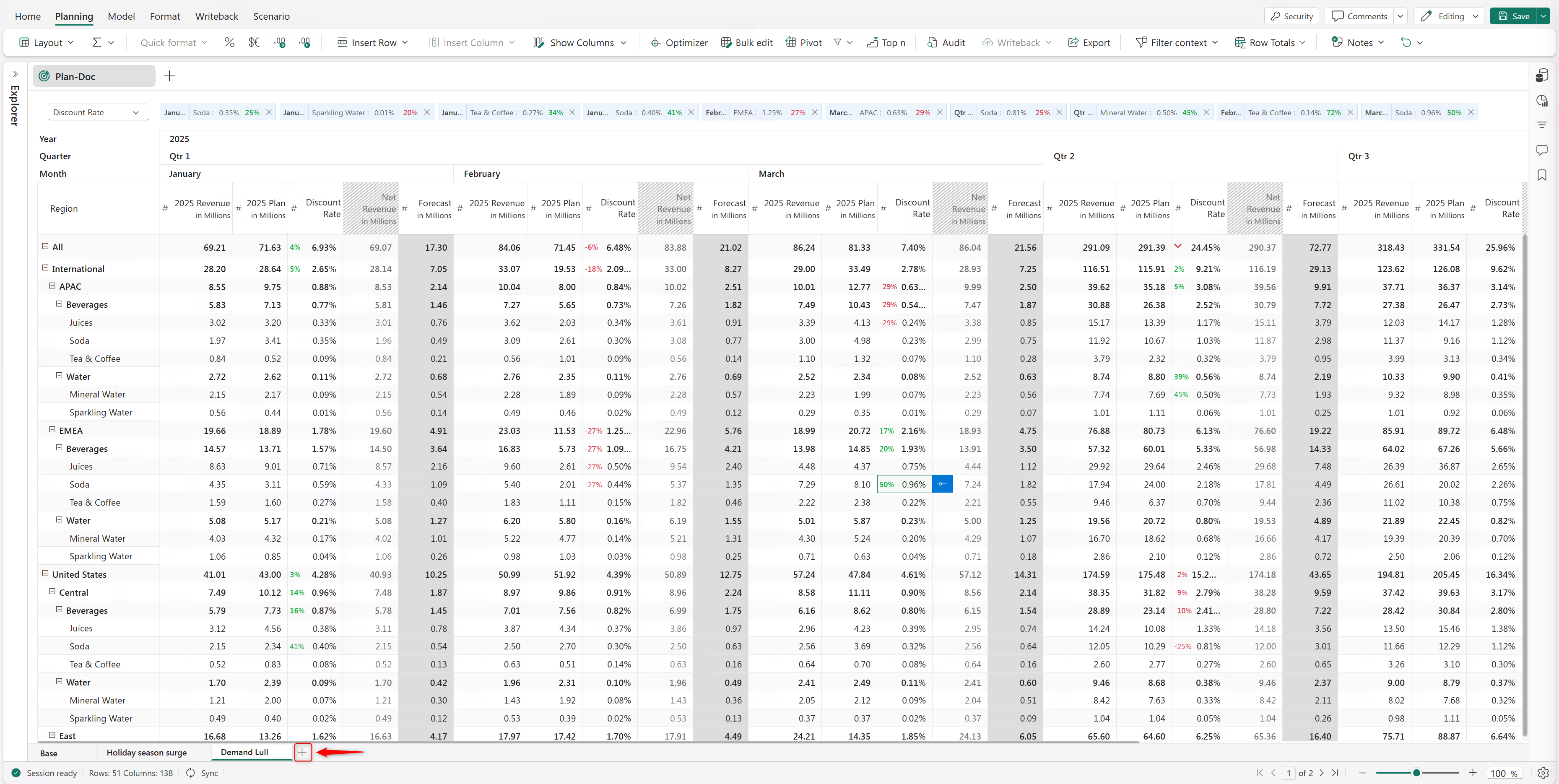The image size is (1559, 784).
Task: Click the zoom slider handle
Action: tap(1416, 773)
